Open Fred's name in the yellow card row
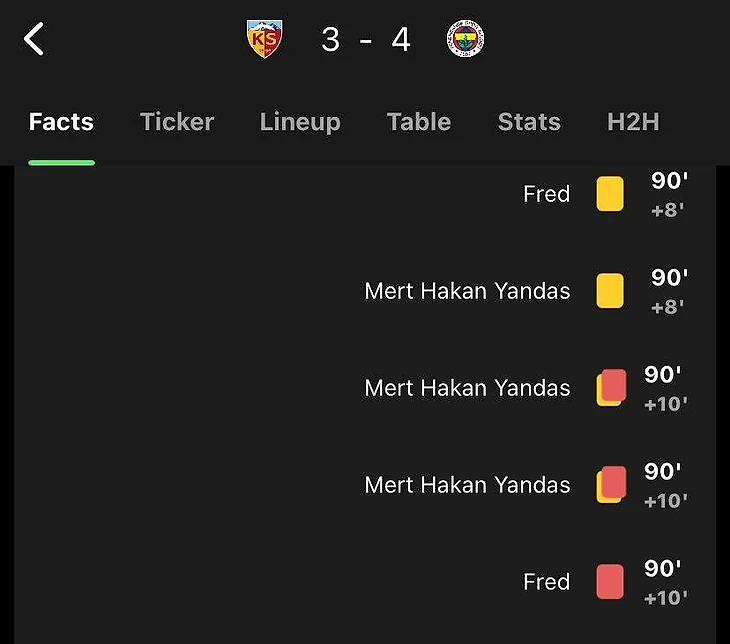The image size is (730, 644). 546,194
